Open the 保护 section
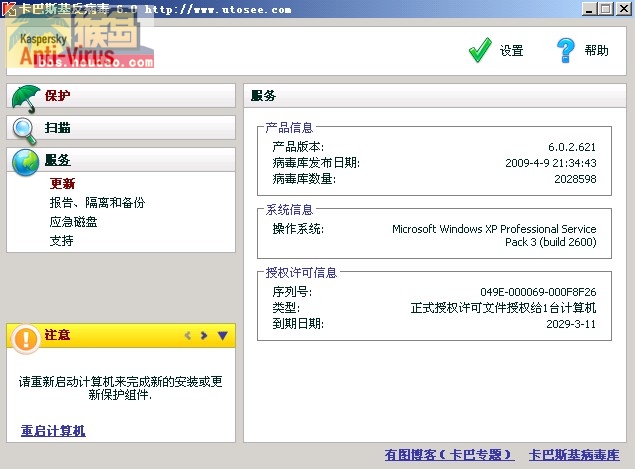The width and height of the screenshot is (635, 469). click(121, 96)
